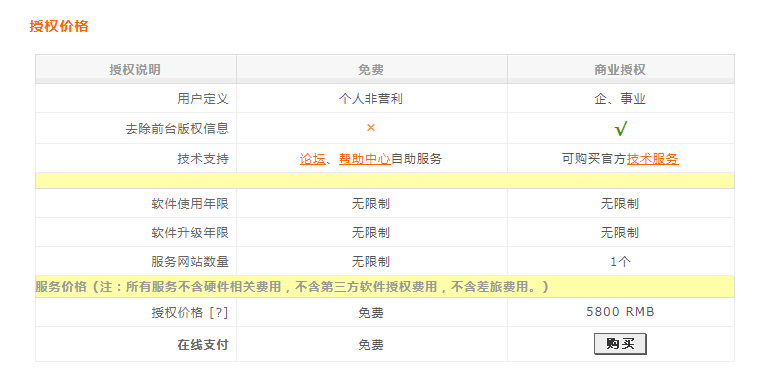Click the 技术支持 row label

point(203,159)
